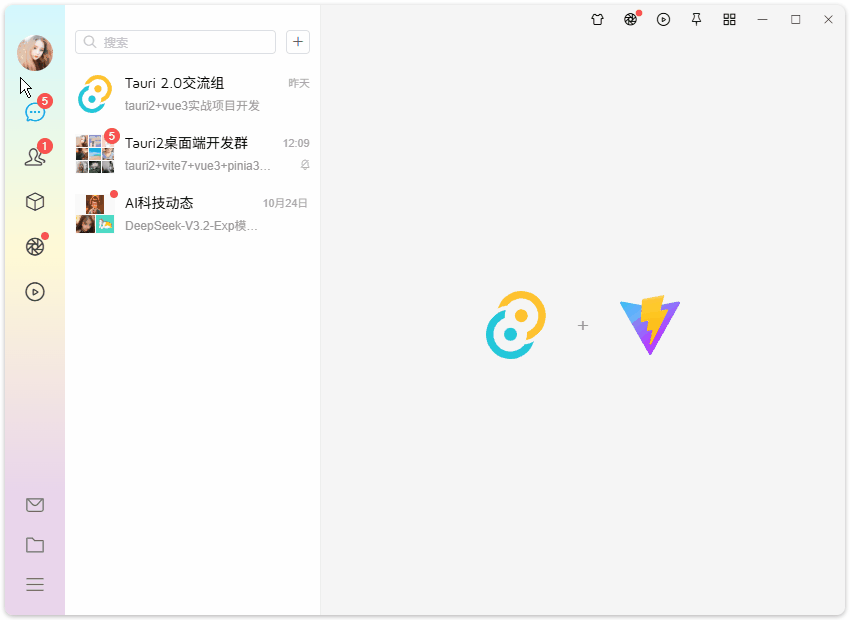Open the chat messages sidebar icon

coord(35,113)
